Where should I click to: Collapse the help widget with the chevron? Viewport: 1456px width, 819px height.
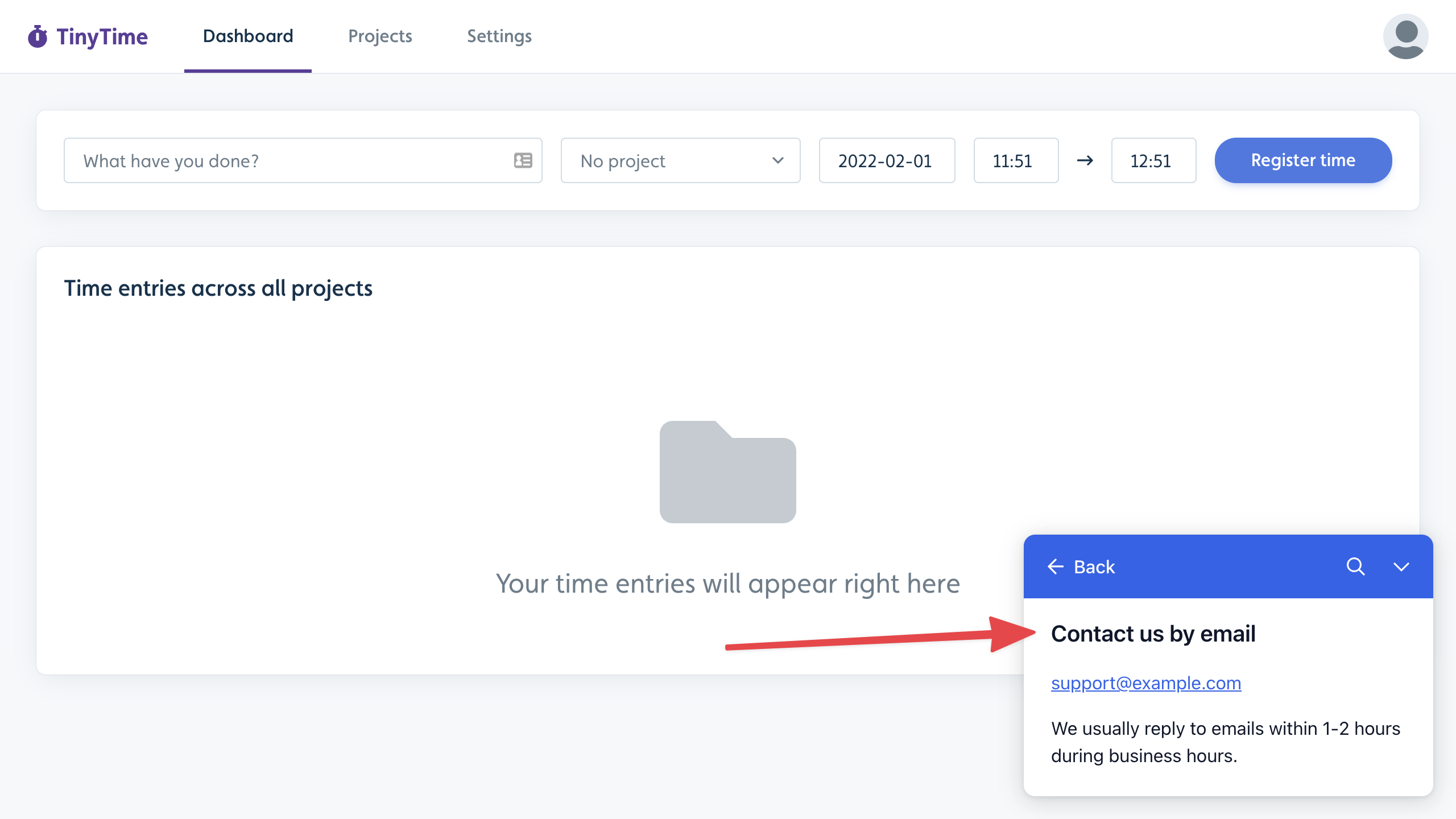(1401, 567)
